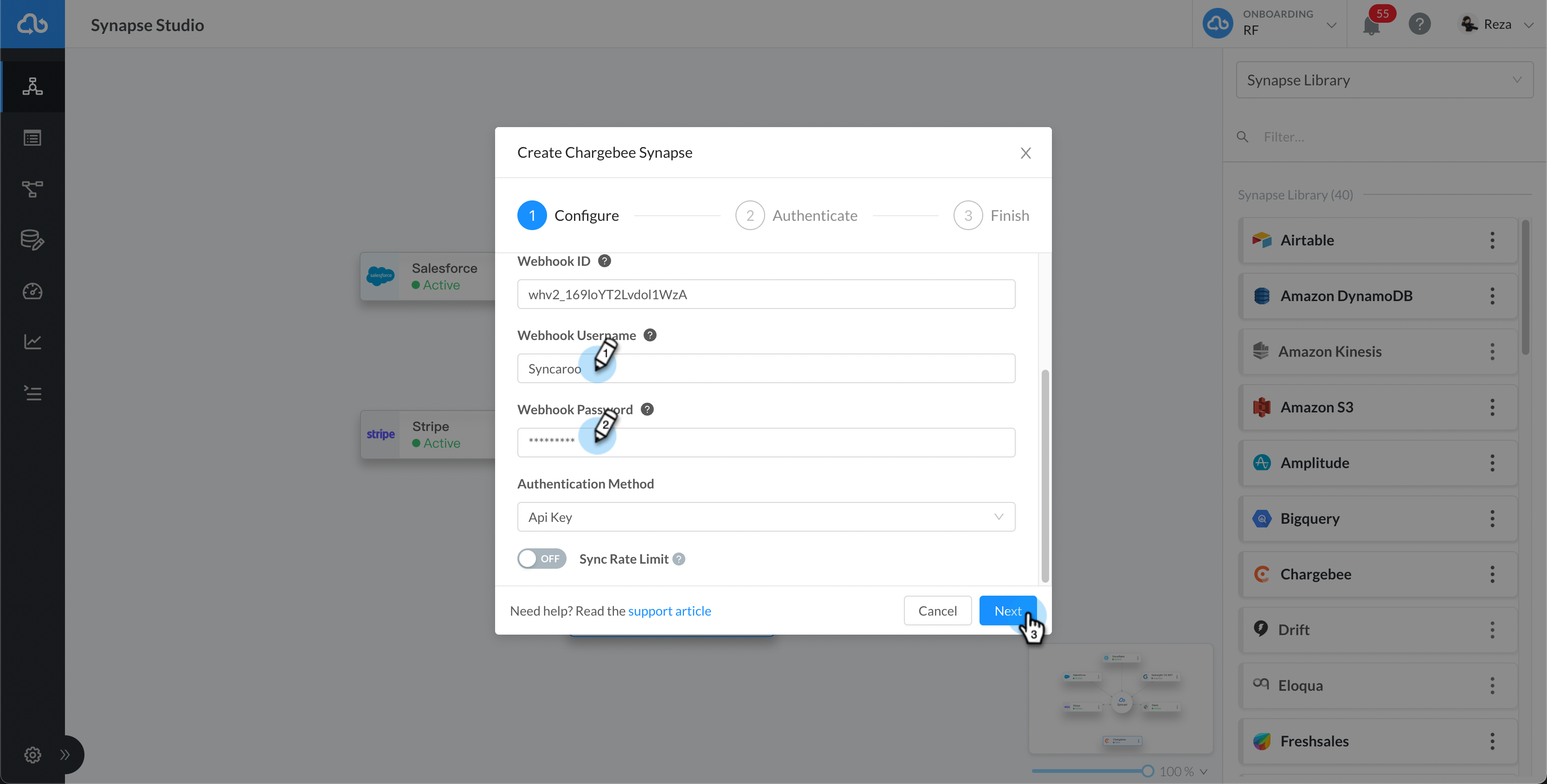Click the search magnifier icon in the library

(1243, 137)
